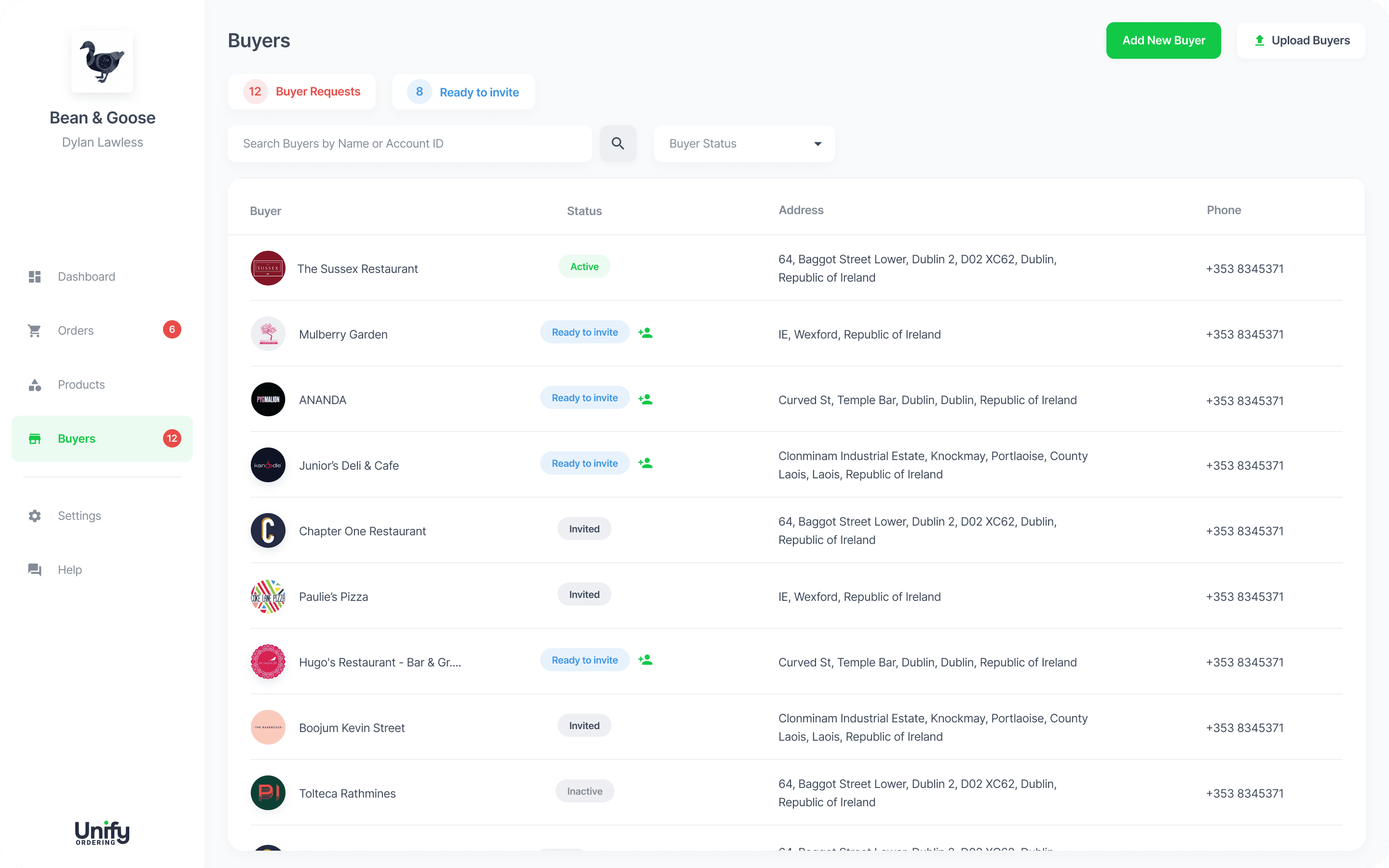The height and width of the screenshot is (868, 1389).
Task: Open the Help chat icon
Action: click(34, 570)
